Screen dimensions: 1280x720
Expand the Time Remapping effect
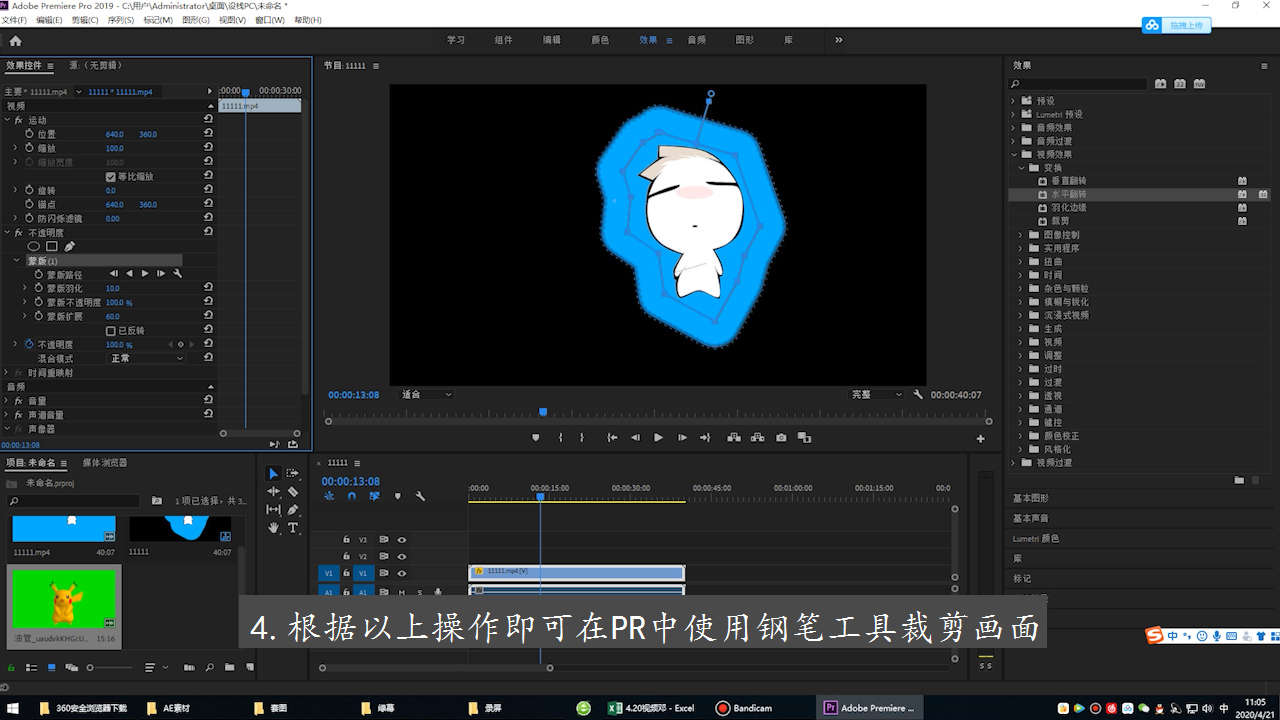click(7, 372)
